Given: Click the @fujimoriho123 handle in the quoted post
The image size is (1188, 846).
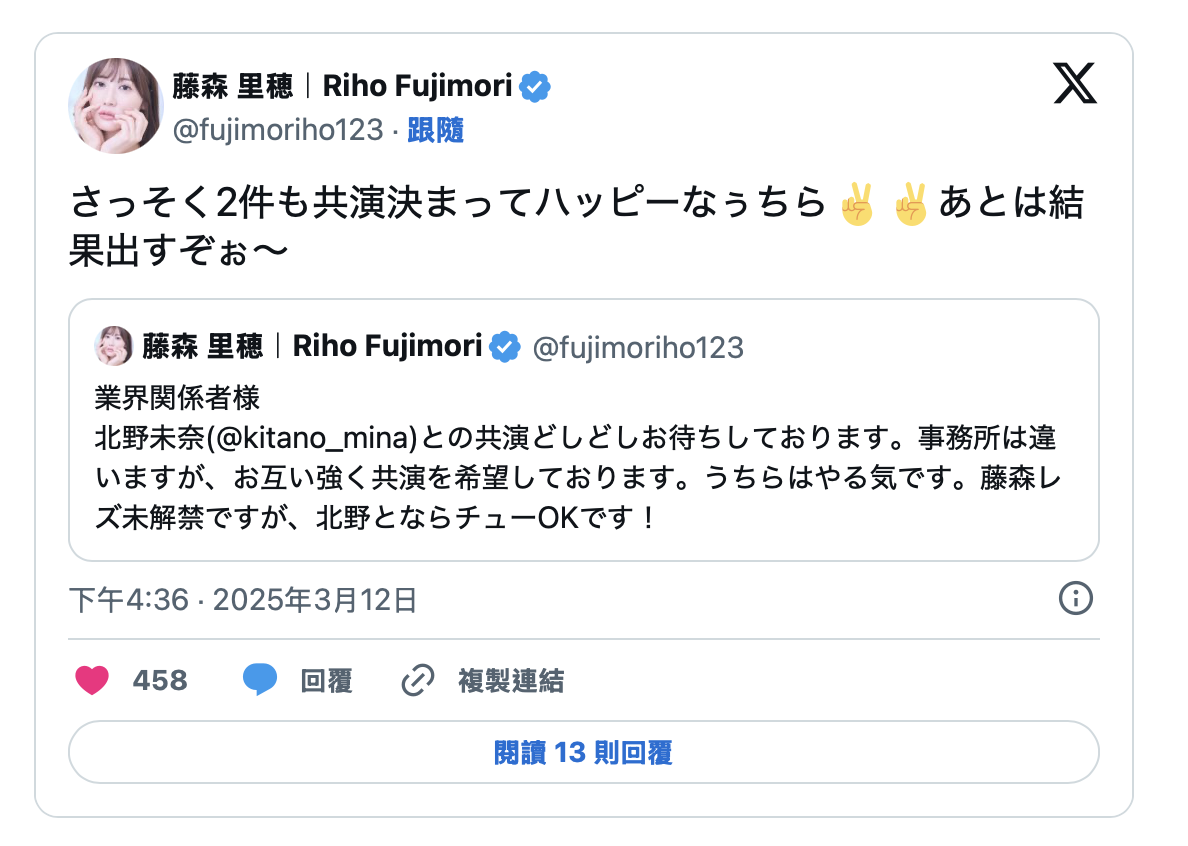Looking at the screenshot, I should click(x=638, y=347).
